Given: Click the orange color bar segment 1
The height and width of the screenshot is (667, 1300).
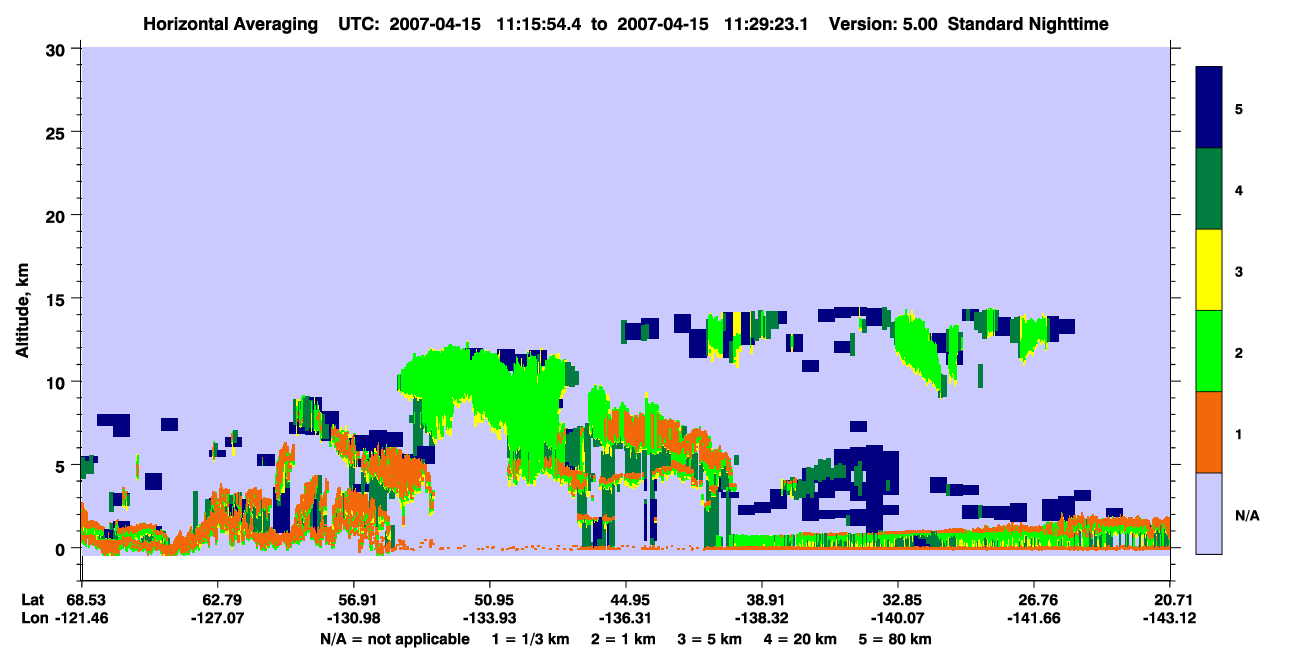Looking at the screenshot, I should pos(1209,432).
